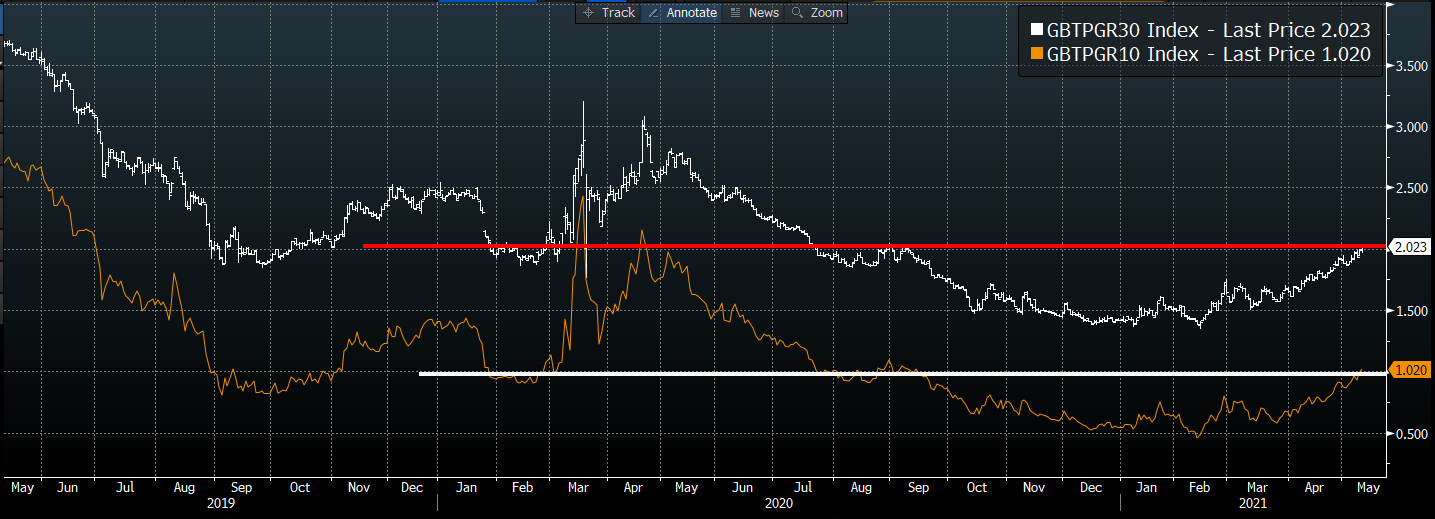
Task: Show News on the chart
Action: point(754,13)
